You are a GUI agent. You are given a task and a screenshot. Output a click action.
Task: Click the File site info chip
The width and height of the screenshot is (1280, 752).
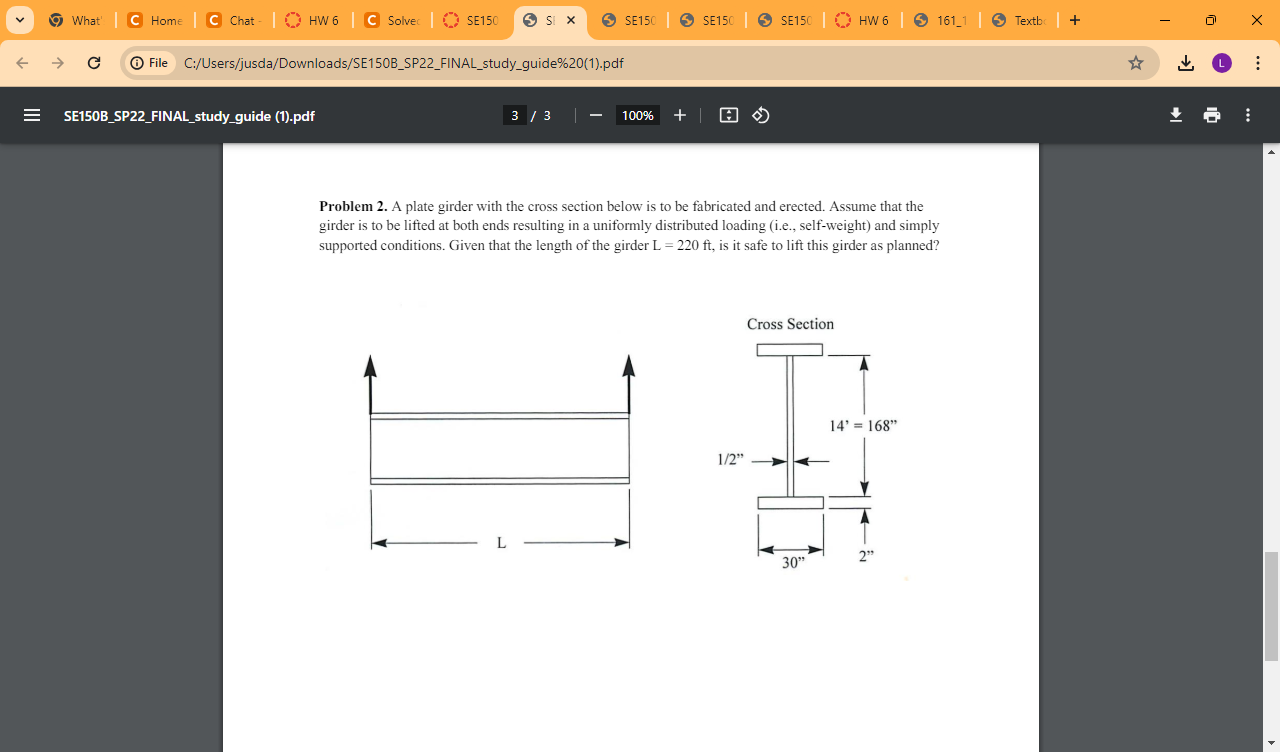point(150,63)
